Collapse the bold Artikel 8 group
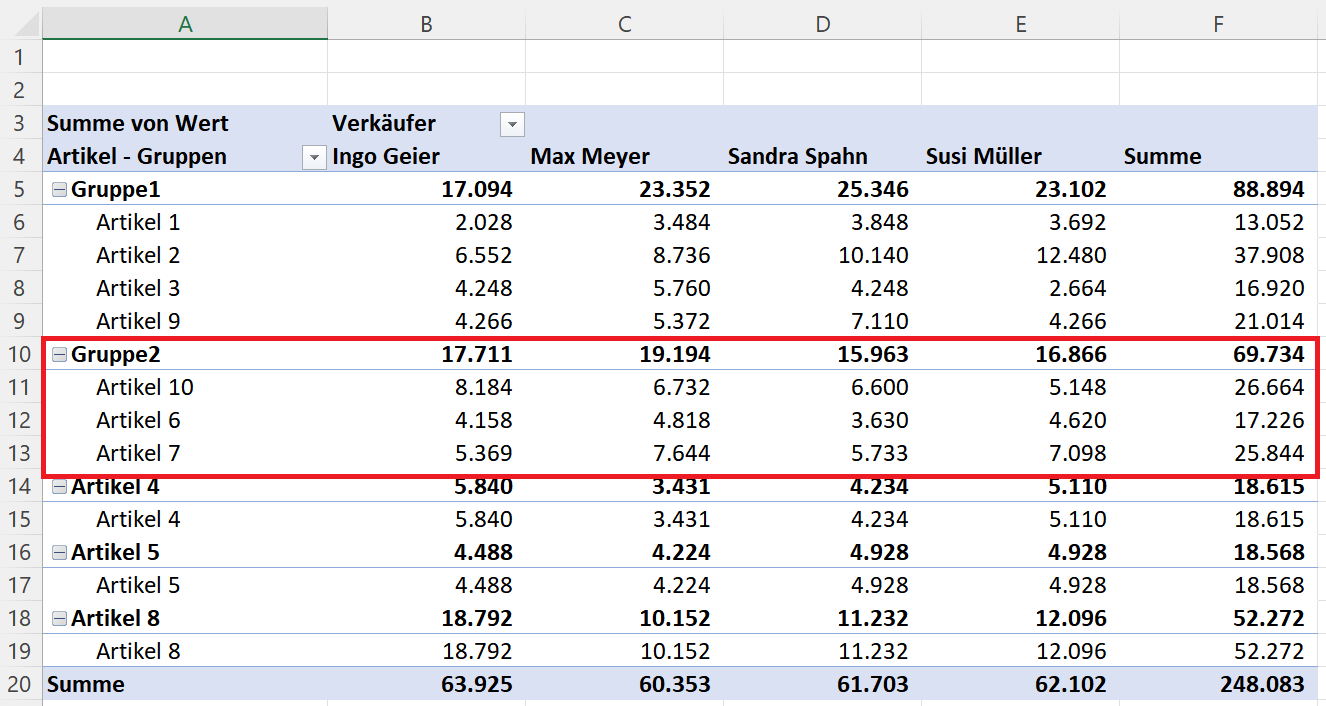The height and width of the screenshot is (706, 1326). pos(59,619)
